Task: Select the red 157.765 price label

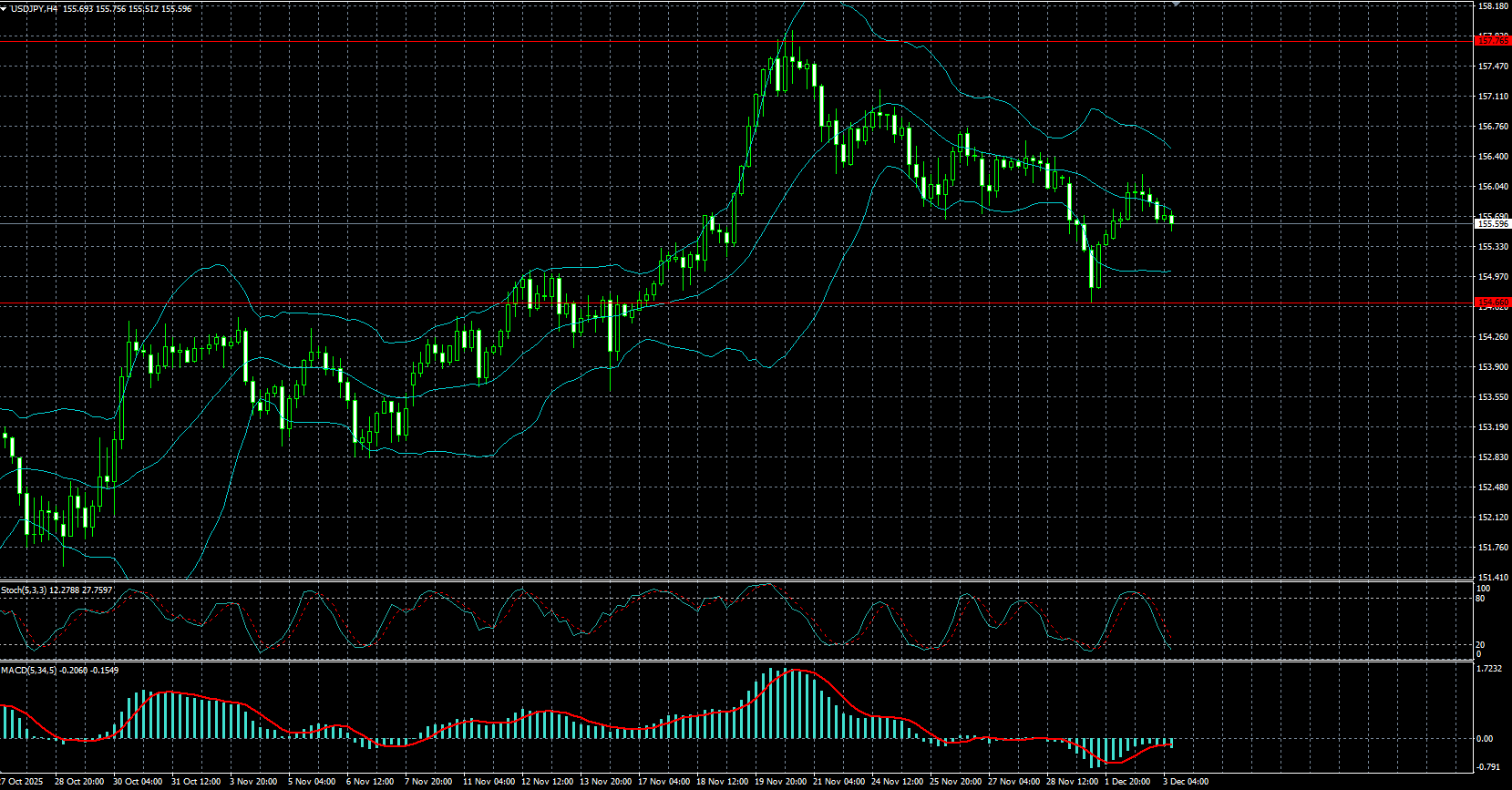Action: pyautogui.click(x=1492, y=41)
